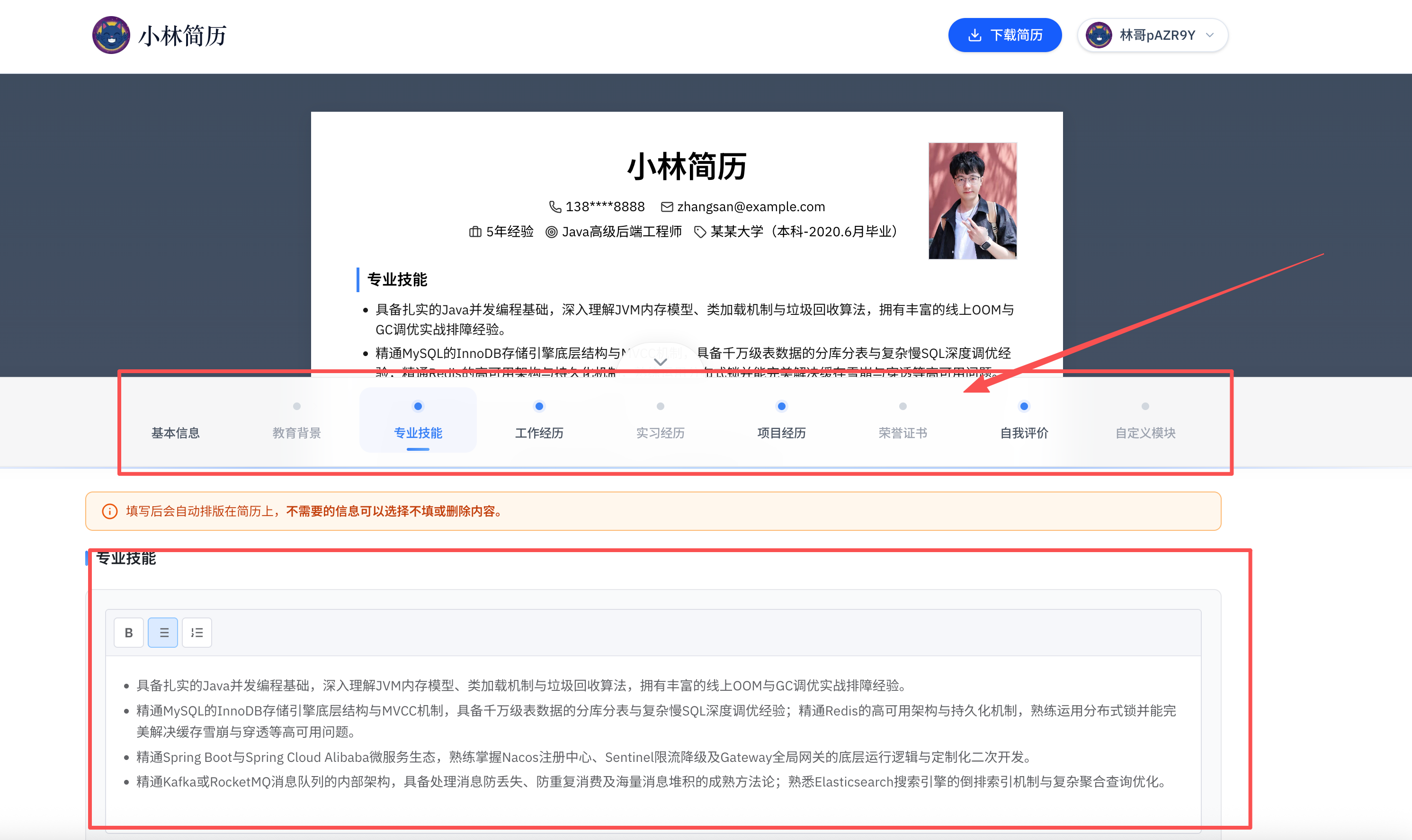Open the 林哥pAZR9Y account dropdown
Screen dimensions: 1412x840
1209,35
